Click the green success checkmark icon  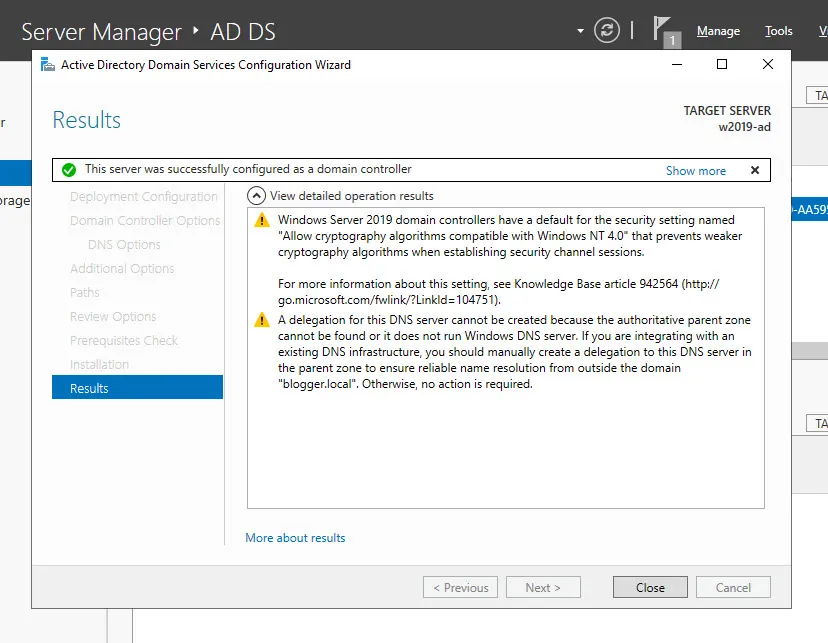[69, 170]
